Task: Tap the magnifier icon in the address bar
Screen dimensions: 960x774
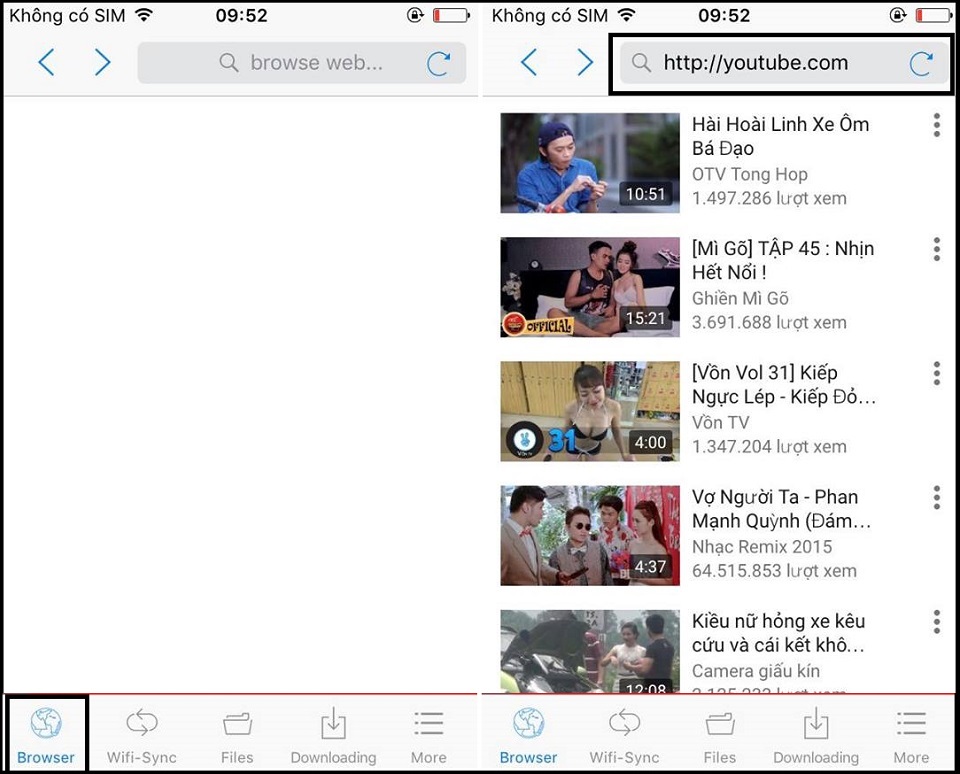Action: pos(640,62)
